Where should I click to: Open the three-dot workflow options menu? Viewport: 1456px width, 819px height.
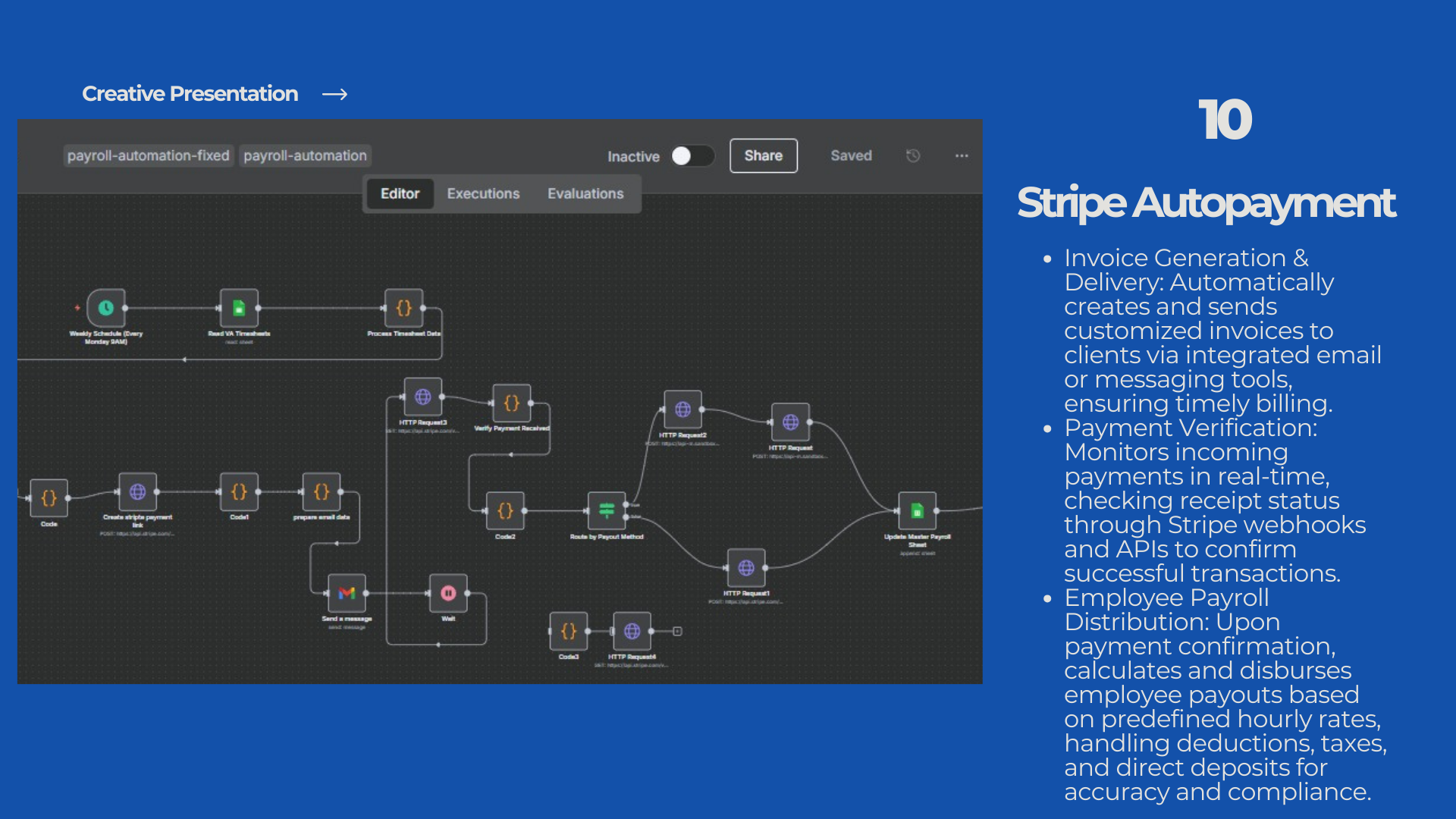point(961,155)
